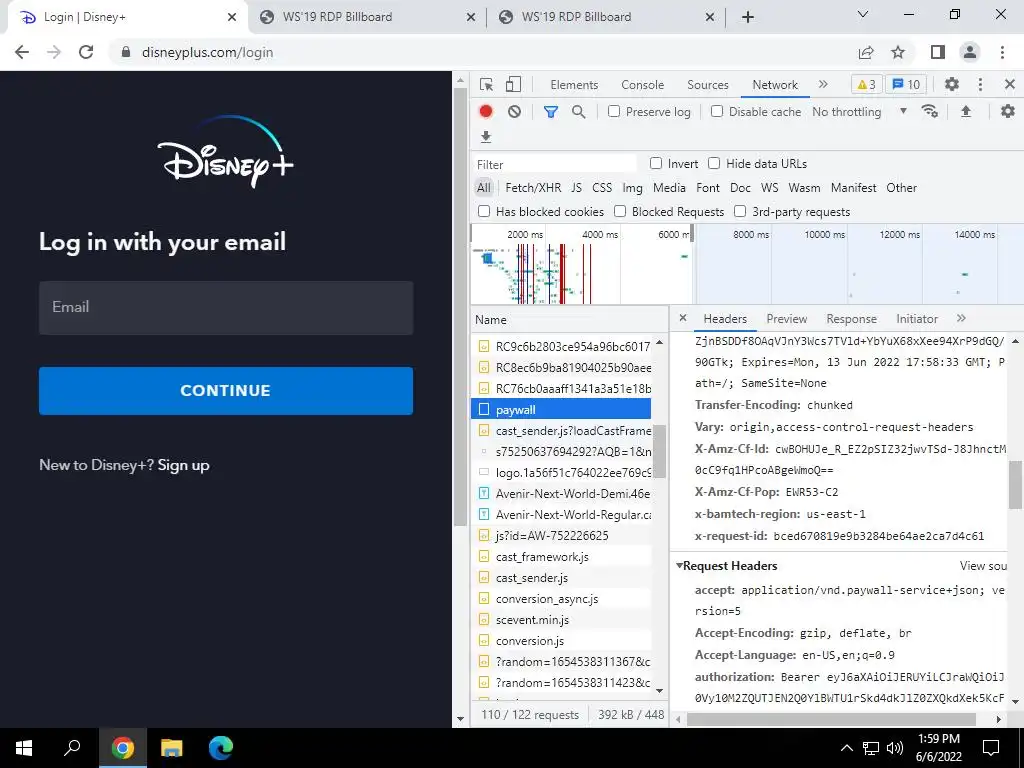
Task: Filter requests by Img type
Action: pyautogui.click(x=632, y=187)
